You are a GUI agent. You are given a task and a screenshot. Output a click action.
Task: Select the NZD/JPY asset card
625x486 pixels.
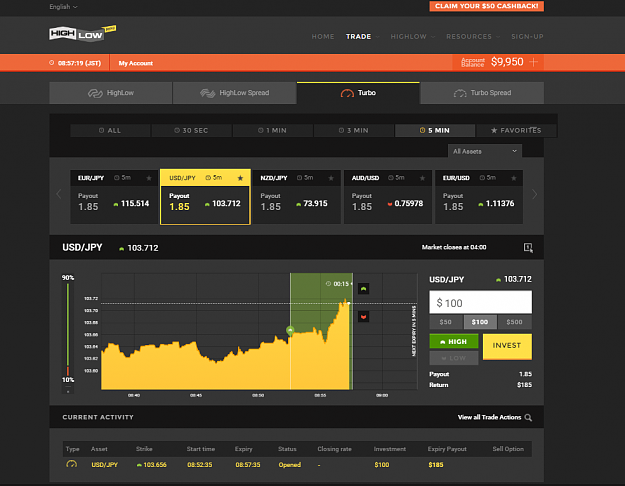(x=297, y=197)
